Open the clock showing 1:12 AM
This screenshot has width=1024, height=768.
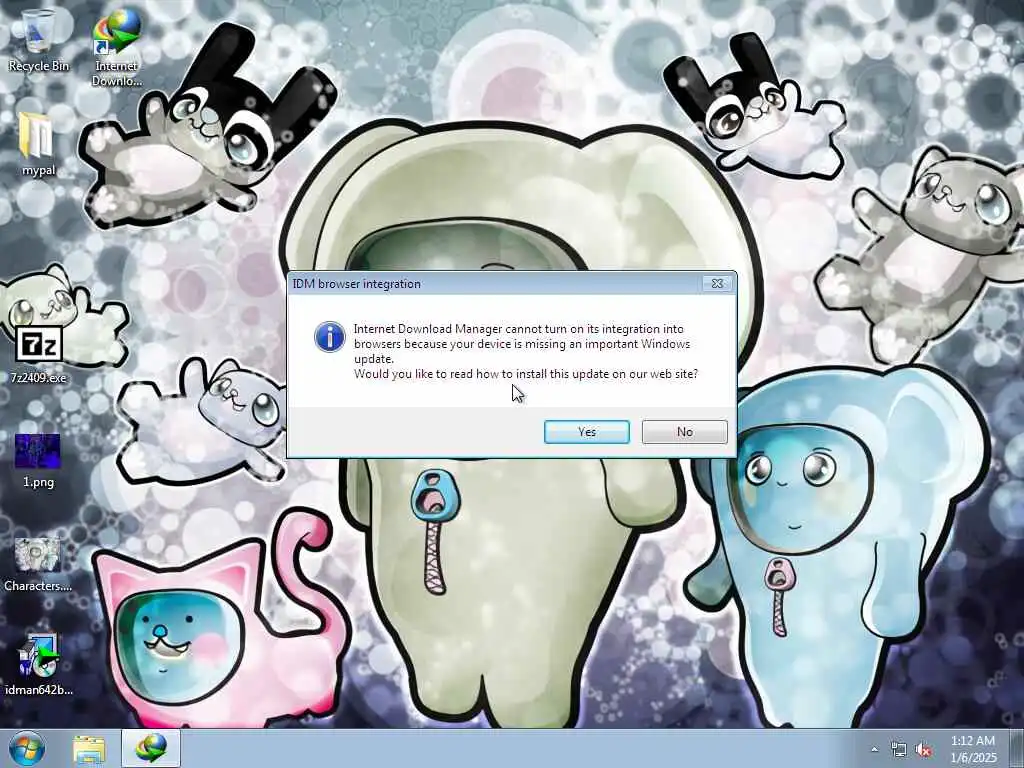(973, 749)
